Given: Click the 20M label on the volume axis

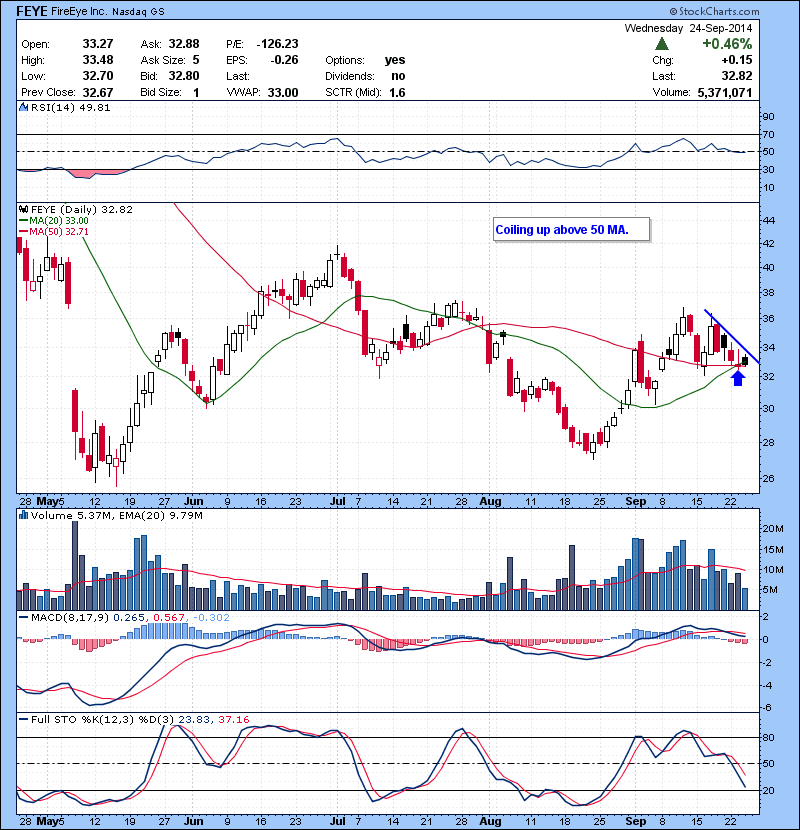Looking at the screenshot, I should point(772,528).
